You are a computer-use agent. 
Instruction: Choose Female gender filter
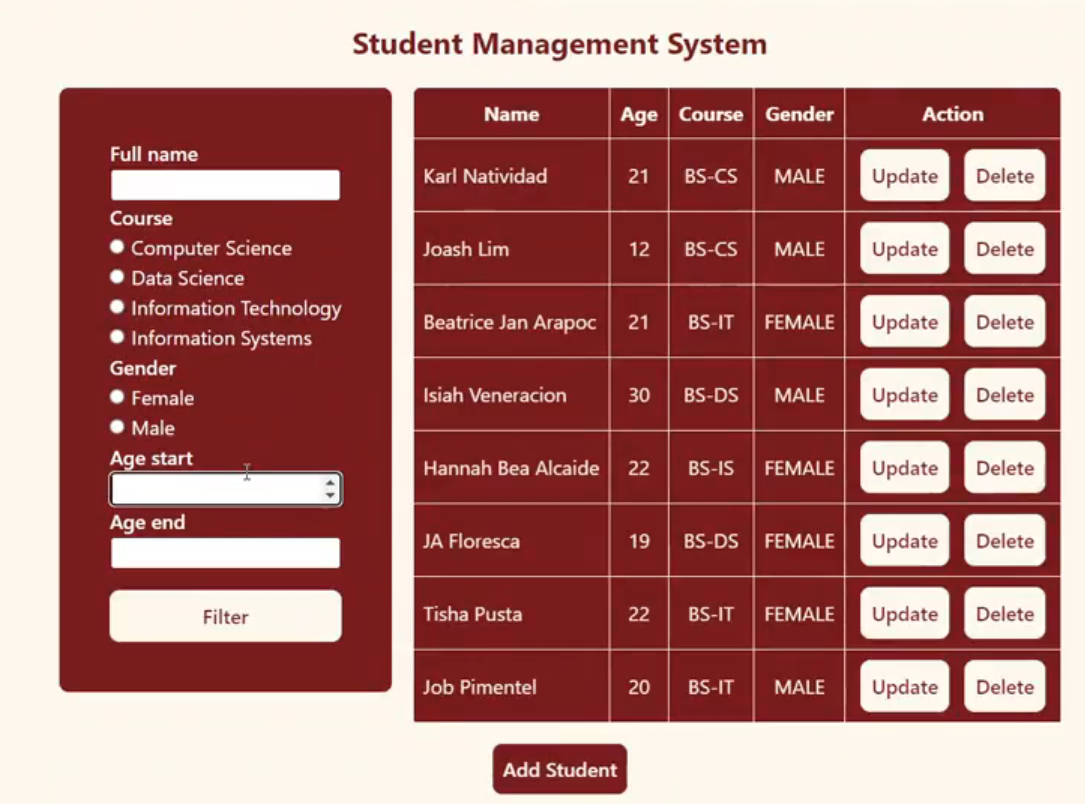[117, 396]
